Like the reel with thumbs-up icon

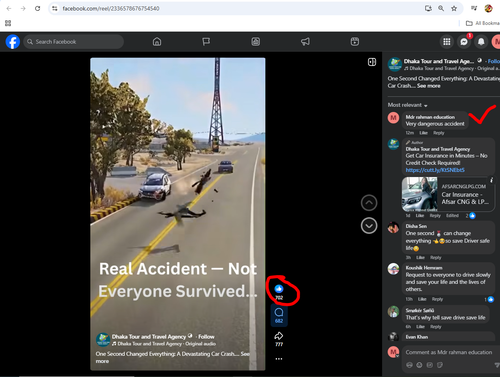click(279, 289)
